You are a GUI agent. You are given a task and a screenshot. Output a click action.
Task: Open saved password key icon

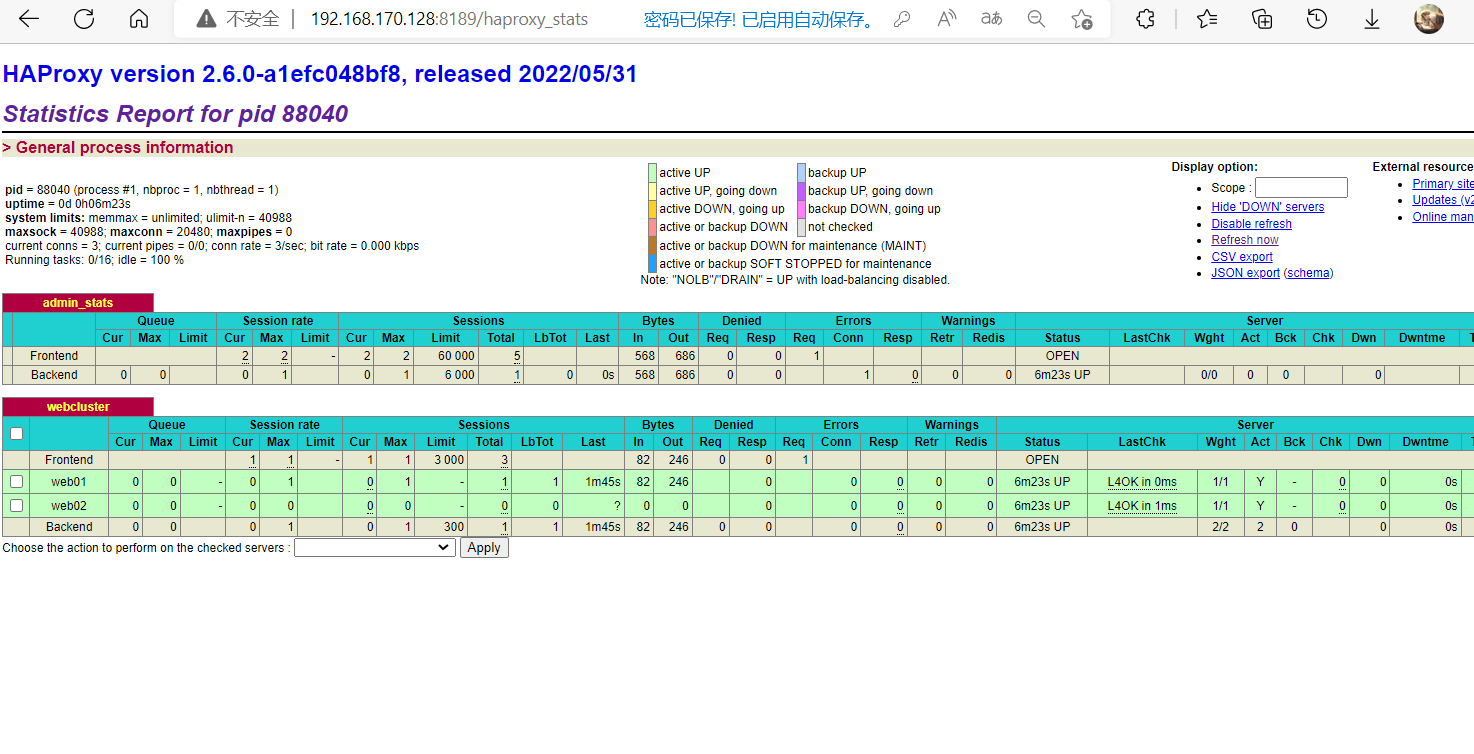[902, 19]
